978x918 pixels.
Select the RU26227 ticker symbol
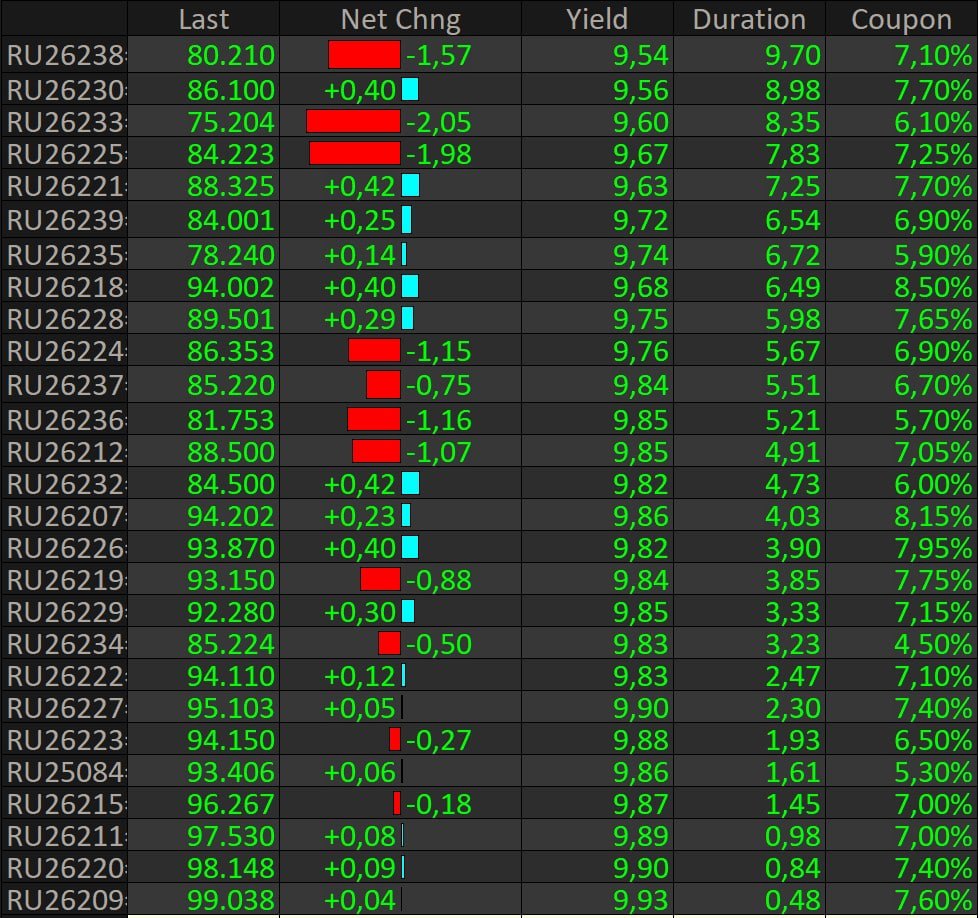click(x=65, y=708)
